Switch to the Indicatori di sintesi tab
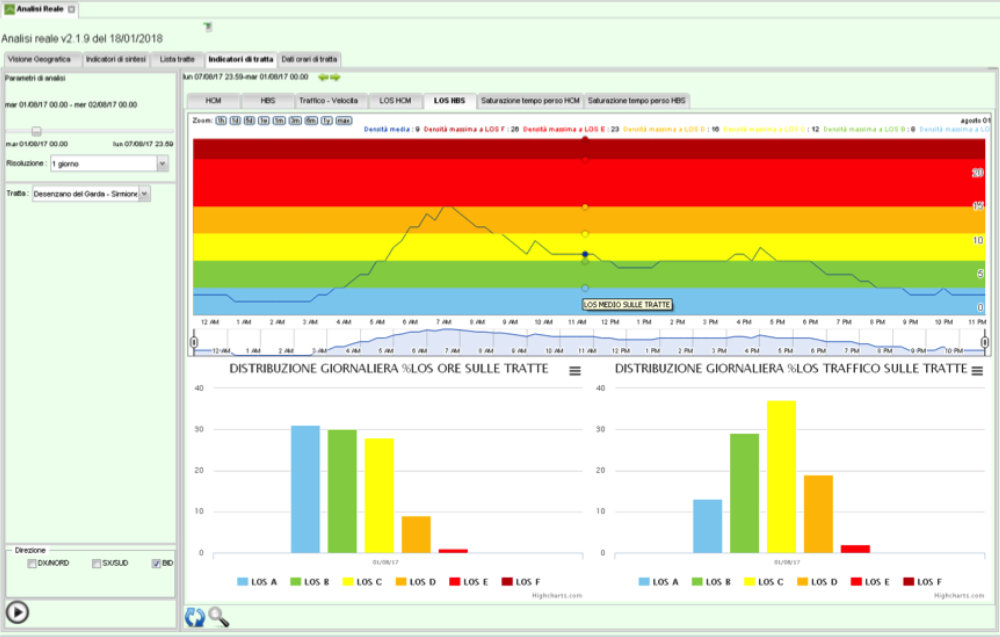The height and width of the screenshot is (637, 1000). pos(116,59)
